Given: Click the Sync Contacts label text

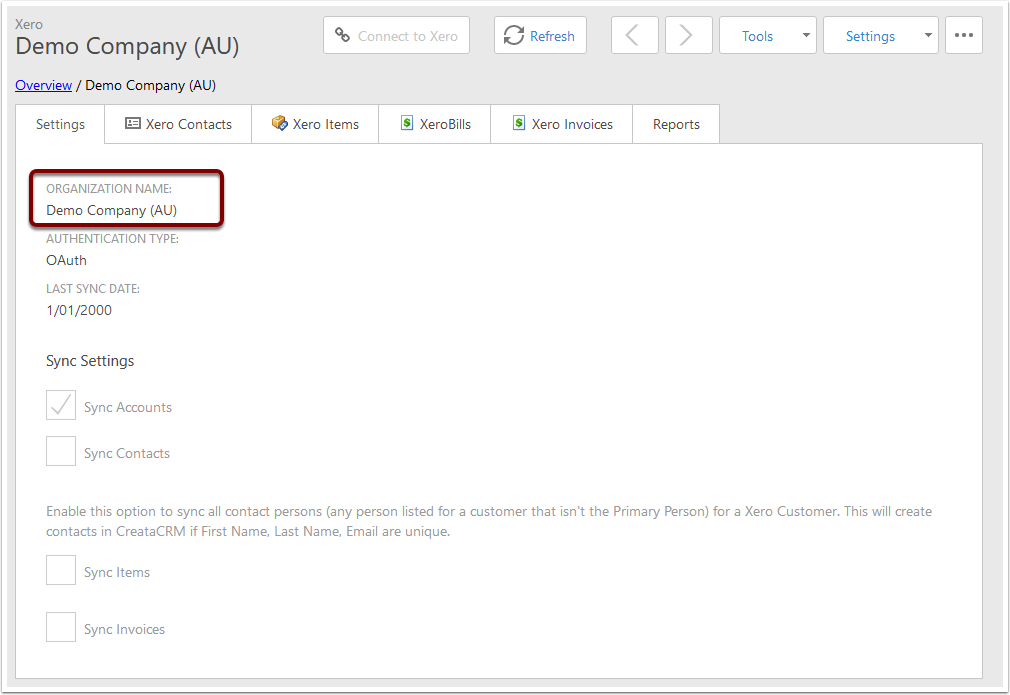Looking at the screenshot, I should pos(127,453).
